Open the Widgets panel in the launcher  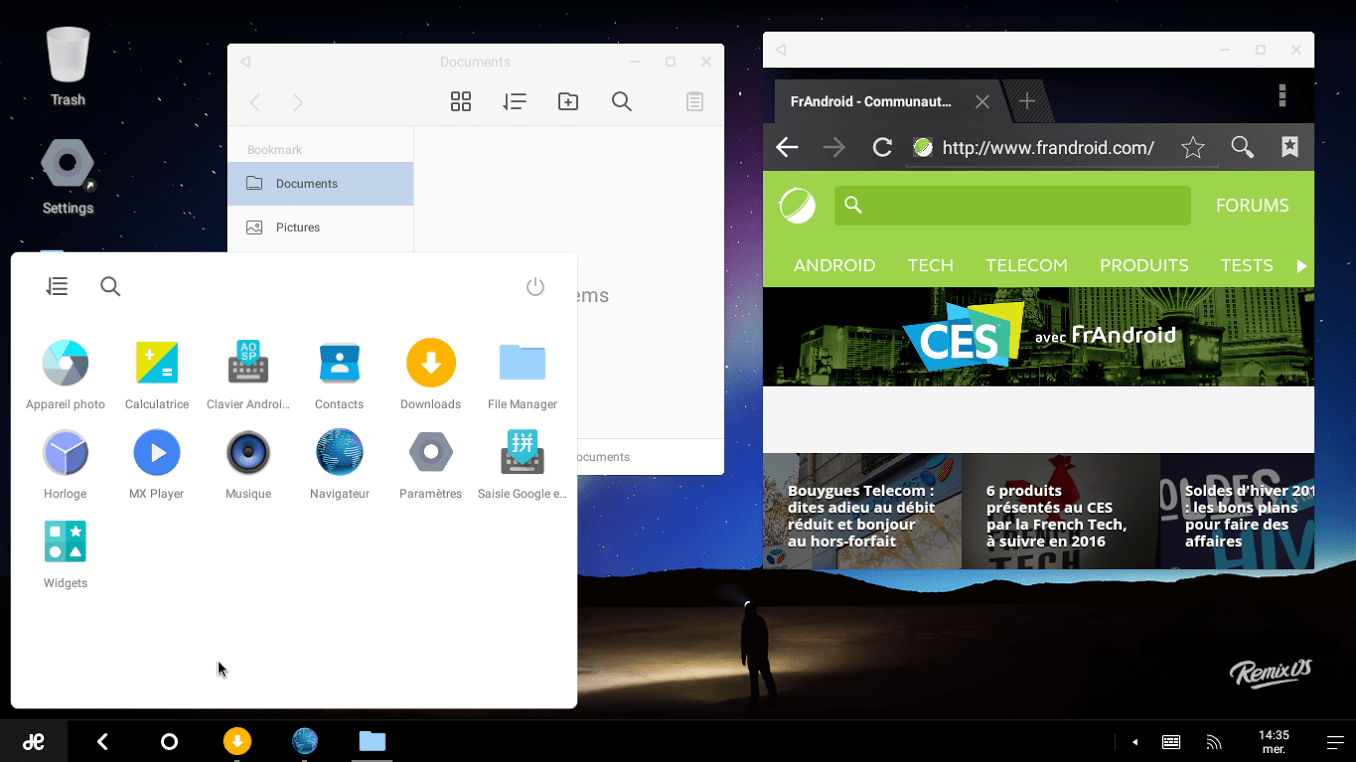[64, 540]
